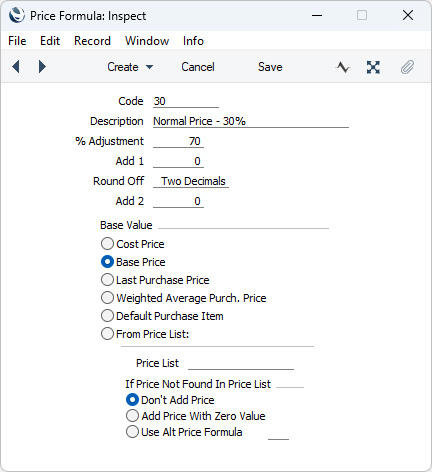
Task: Select Cost Price radio button
Action: (x=107, y=244)
